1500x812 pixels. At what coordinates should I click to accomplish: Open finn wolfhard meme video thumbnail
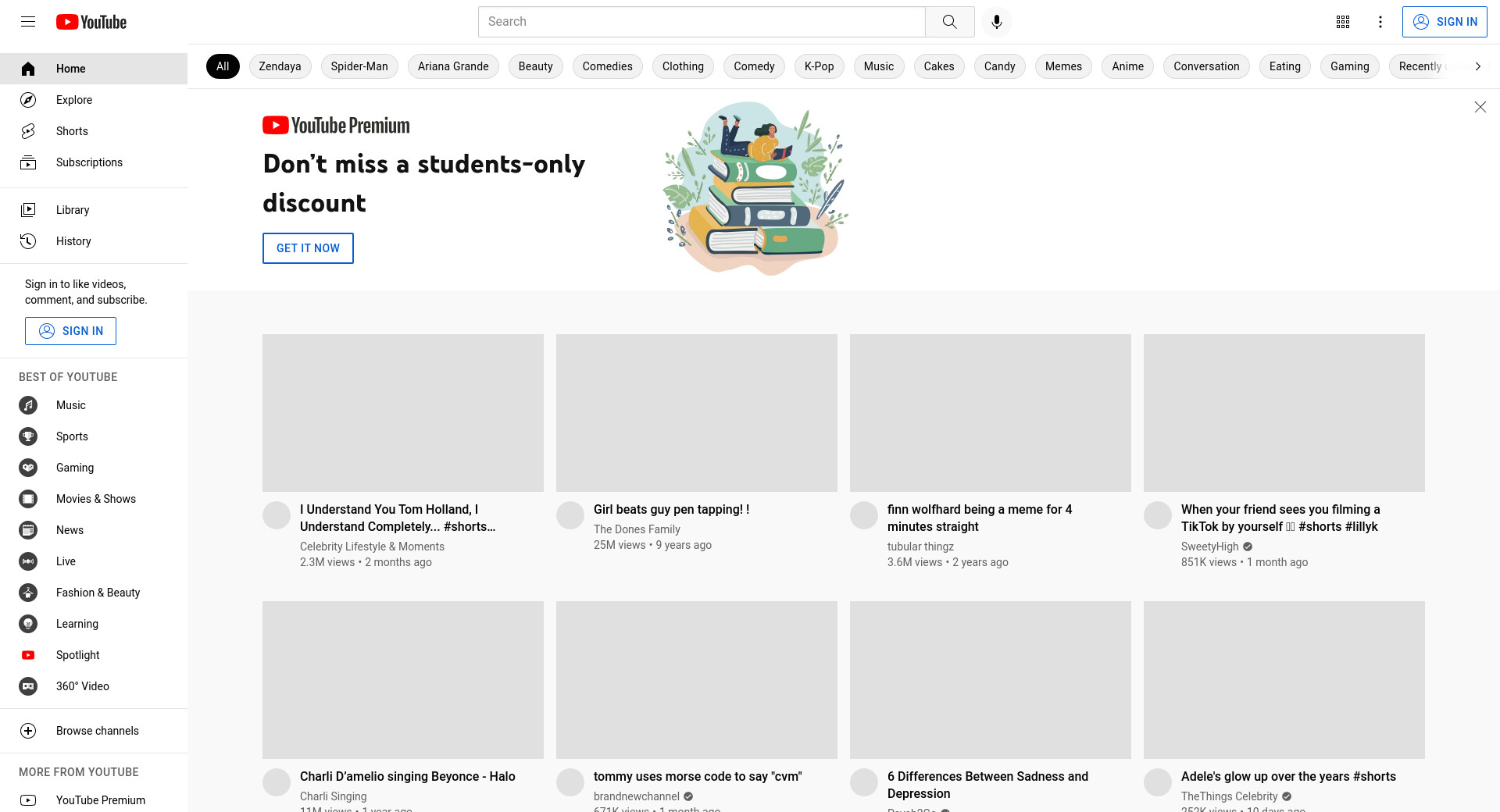[x=991, y=413]
